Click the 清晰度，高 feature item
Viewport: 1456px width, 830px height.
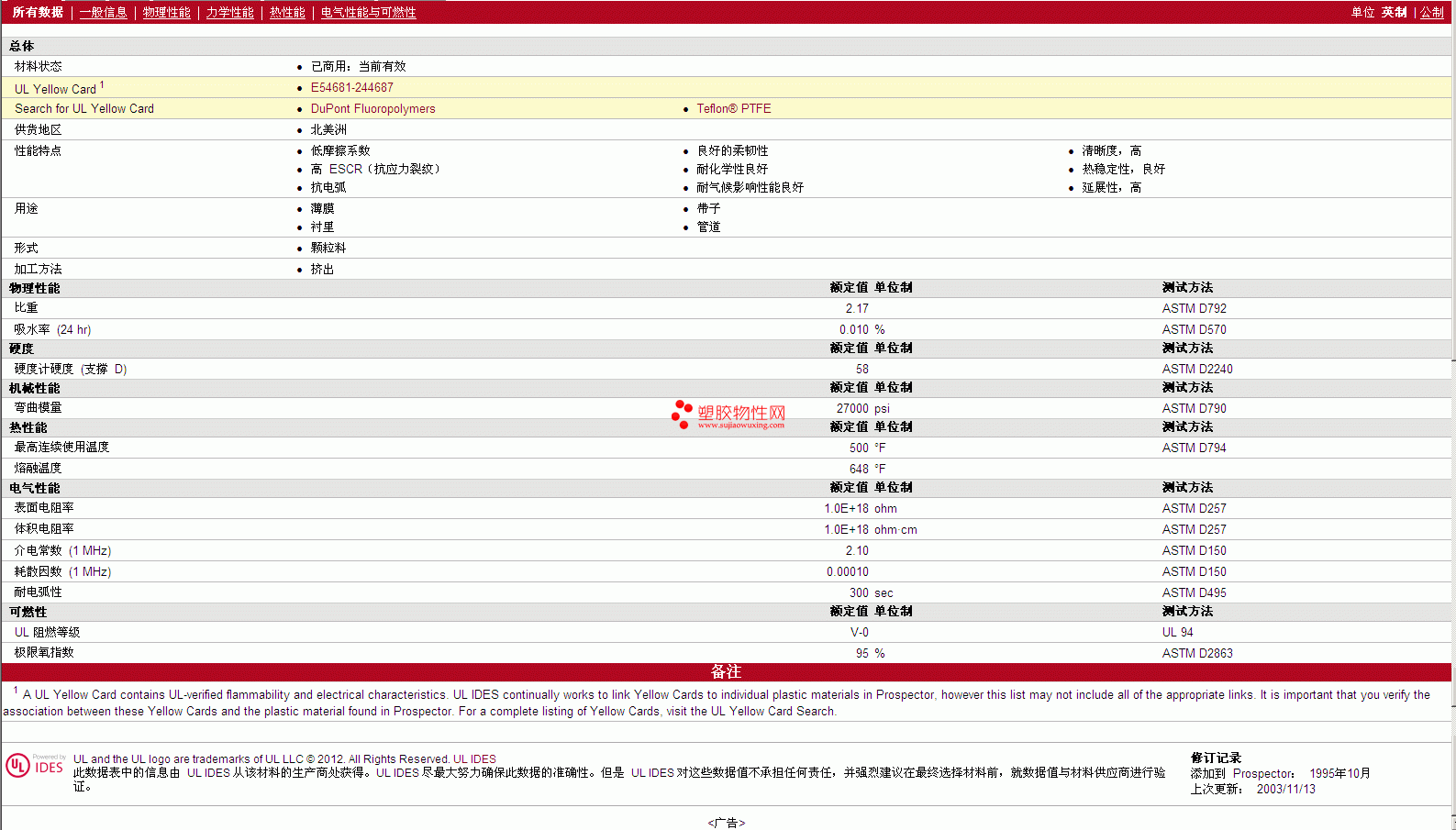pyautogui.click(x=1111, y=150)
